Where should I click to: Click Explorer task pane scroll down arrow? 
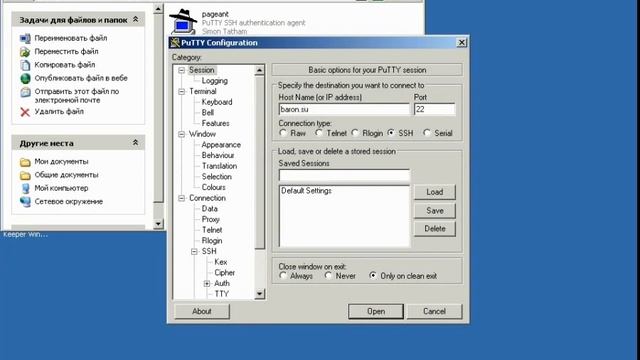(158, 224)
